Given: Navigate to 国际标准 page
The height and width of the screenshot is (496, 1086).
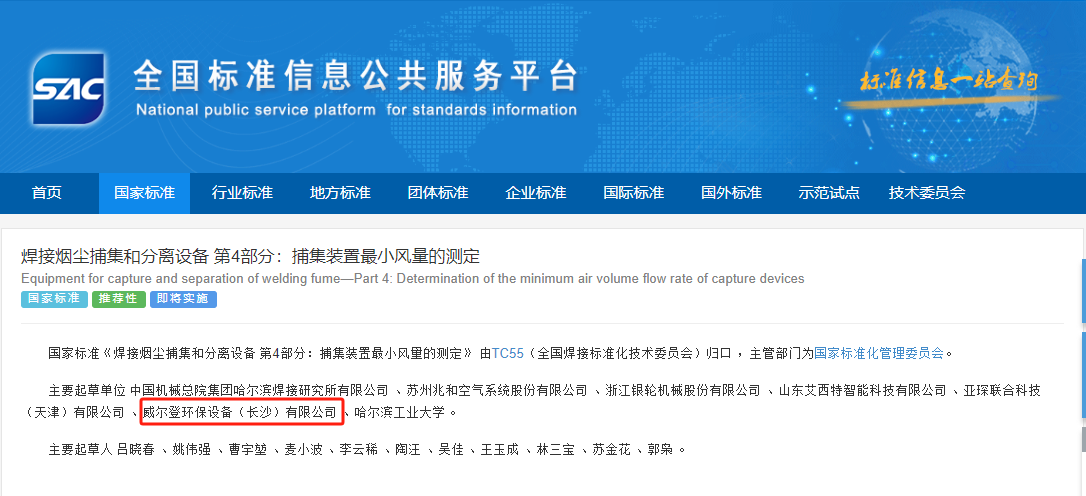Looking at the screenshot, I should [x=634, y=193].
